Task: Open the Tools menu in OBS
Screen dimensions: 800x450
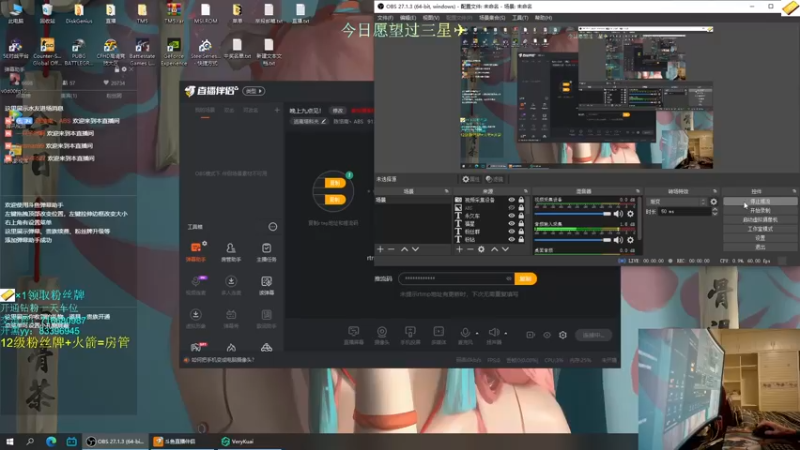Action: click(x=520, y=18)
